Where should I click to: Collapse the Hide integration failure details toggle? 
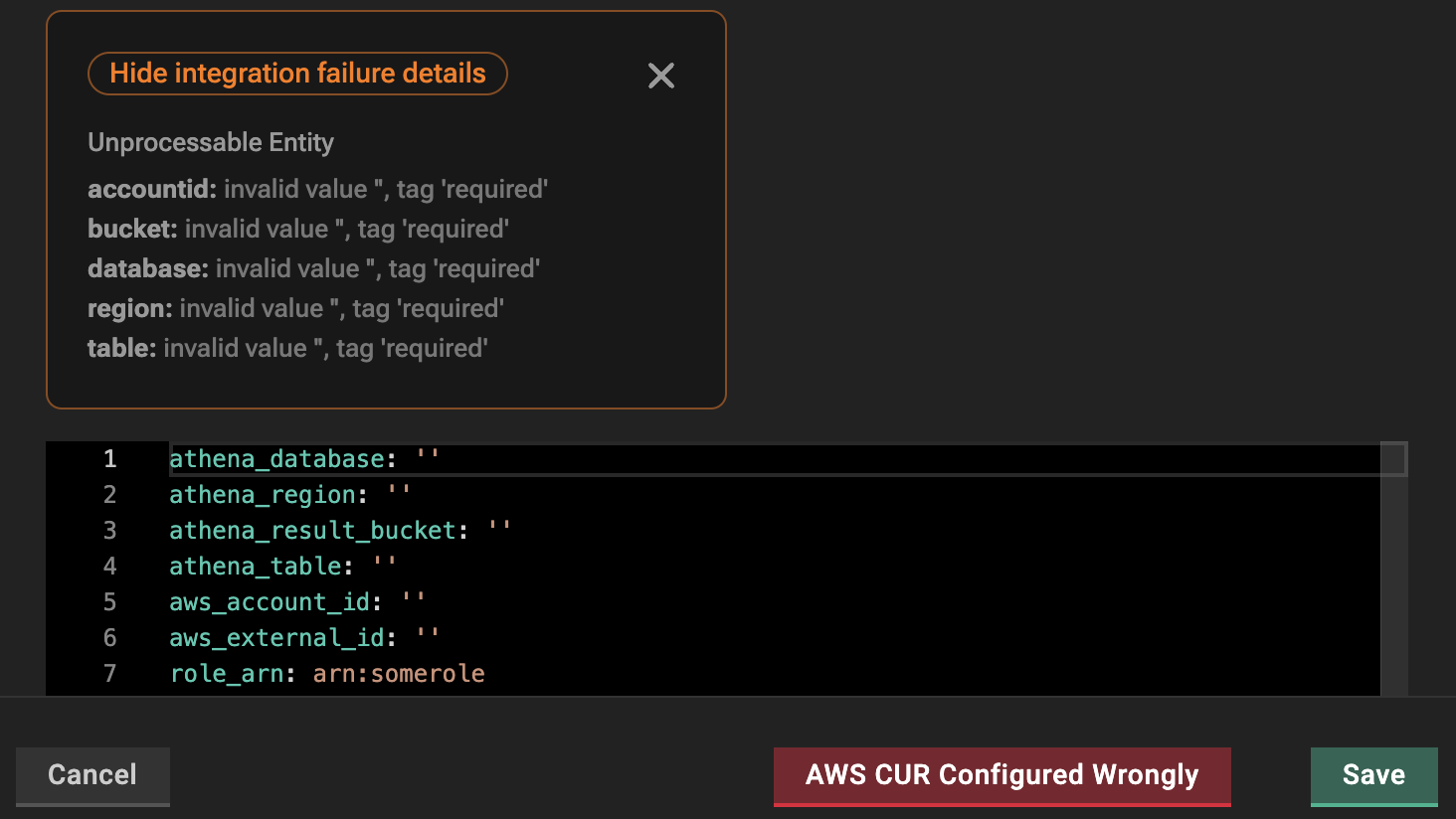point(297,74)
